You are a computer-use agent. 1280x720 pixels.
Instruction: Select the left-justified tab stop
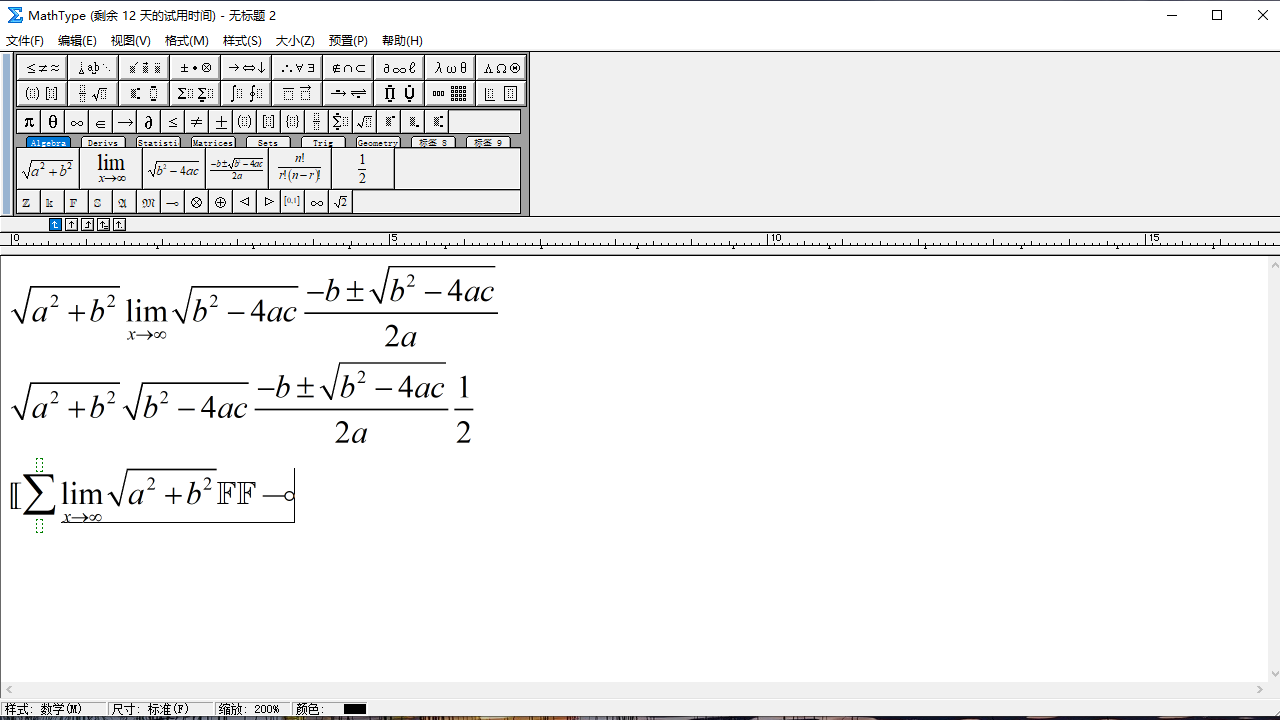tap(56, 225)
